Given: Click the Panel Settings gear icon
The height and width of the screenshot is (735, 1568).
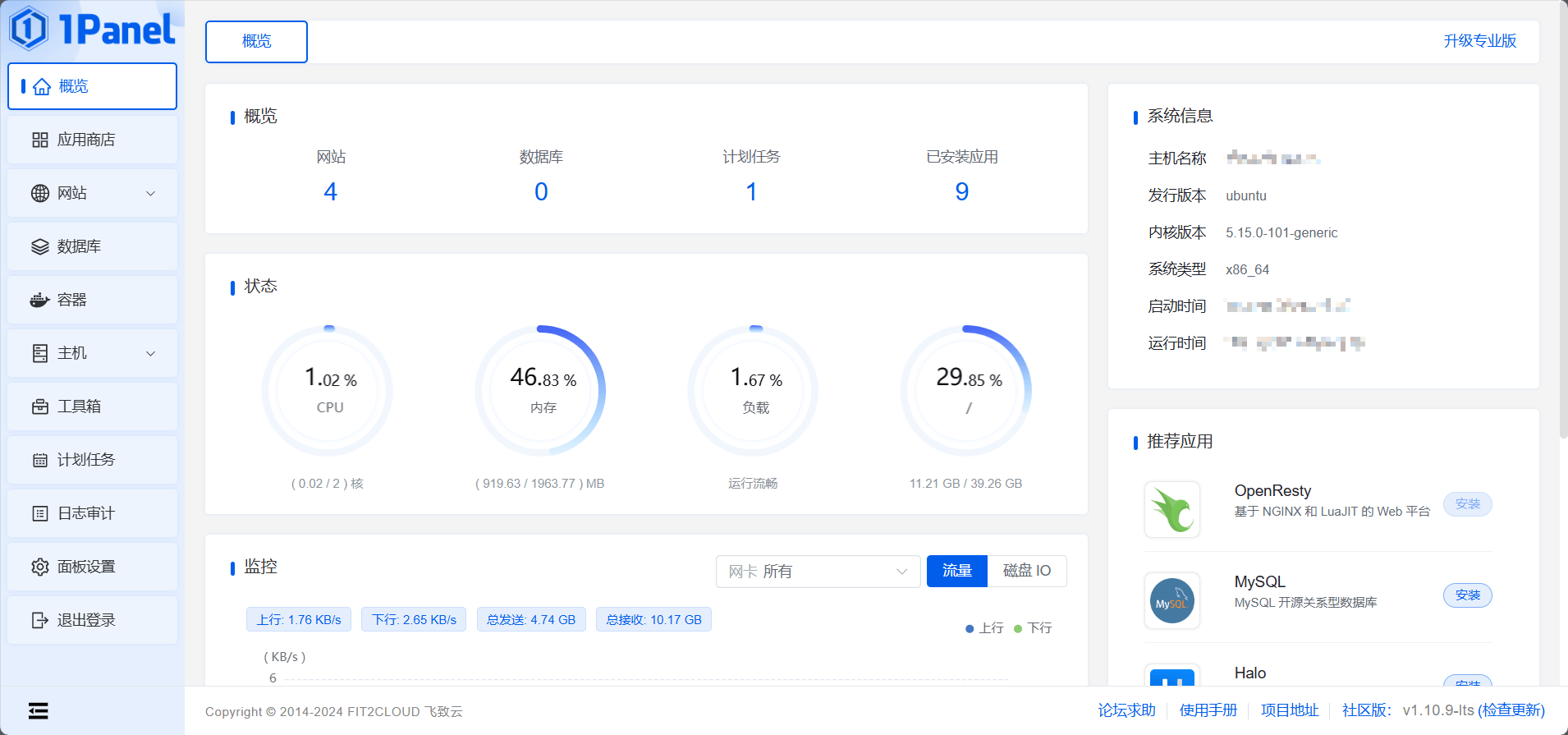Looking at the screenshot, I should pyautogui.click(x=39, y=567).
